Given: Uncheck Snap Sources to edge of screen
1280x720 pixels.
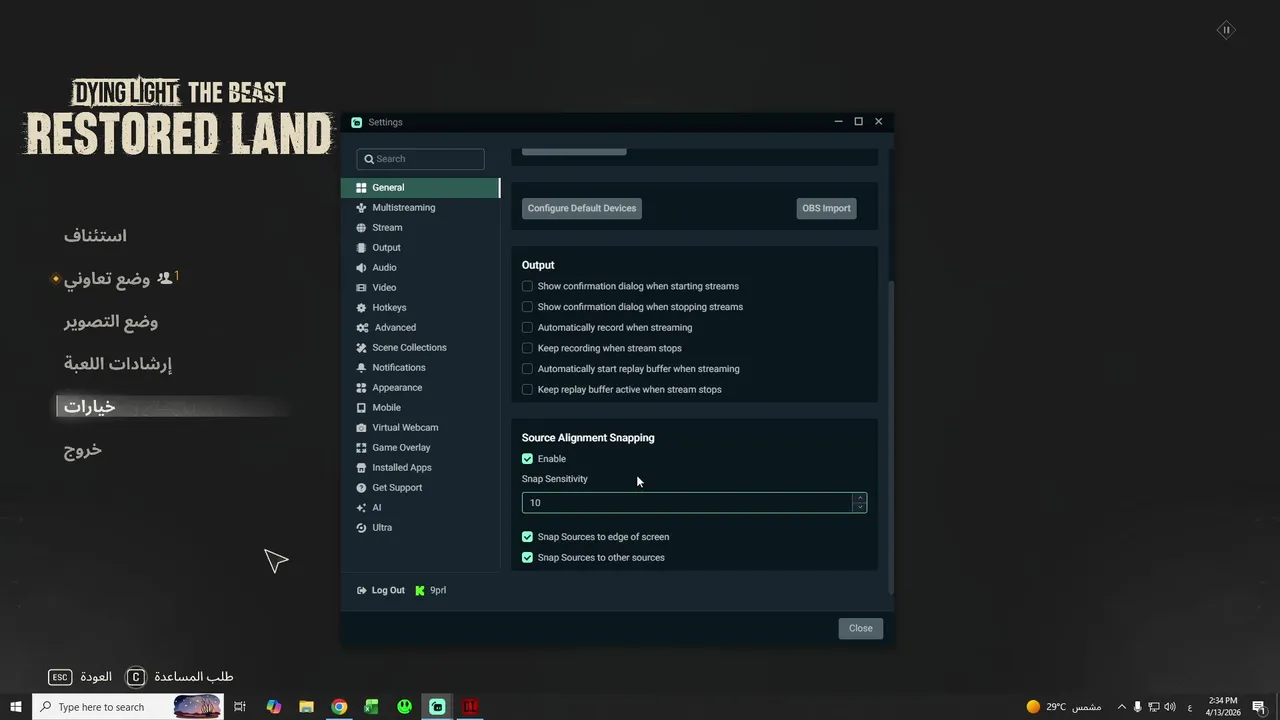Looking at the screenshot, I should tap(527, 537).
